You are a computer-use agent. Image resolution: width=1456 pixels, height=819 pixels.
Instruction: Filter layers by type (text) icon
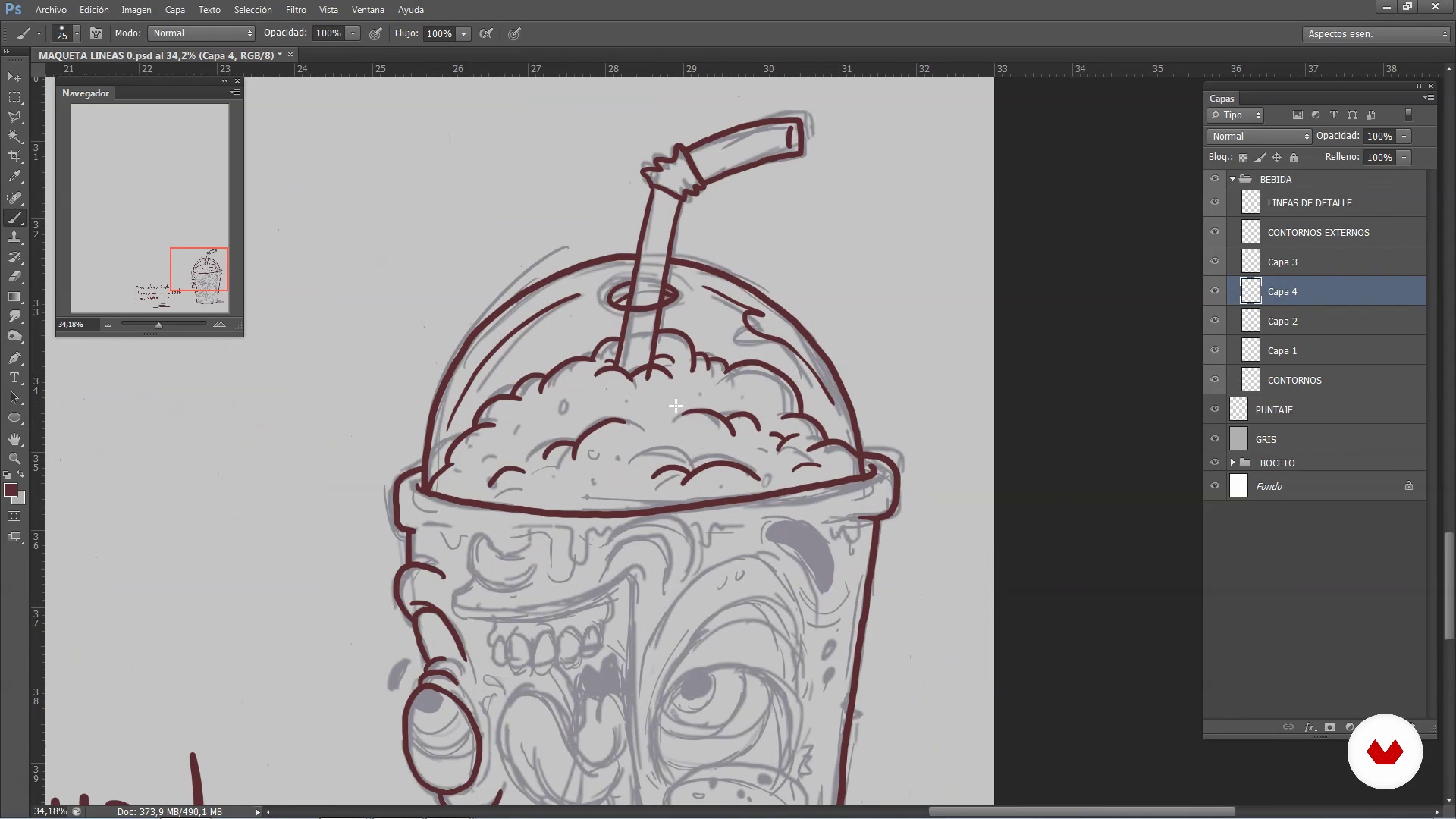[x=1334, y=115]
